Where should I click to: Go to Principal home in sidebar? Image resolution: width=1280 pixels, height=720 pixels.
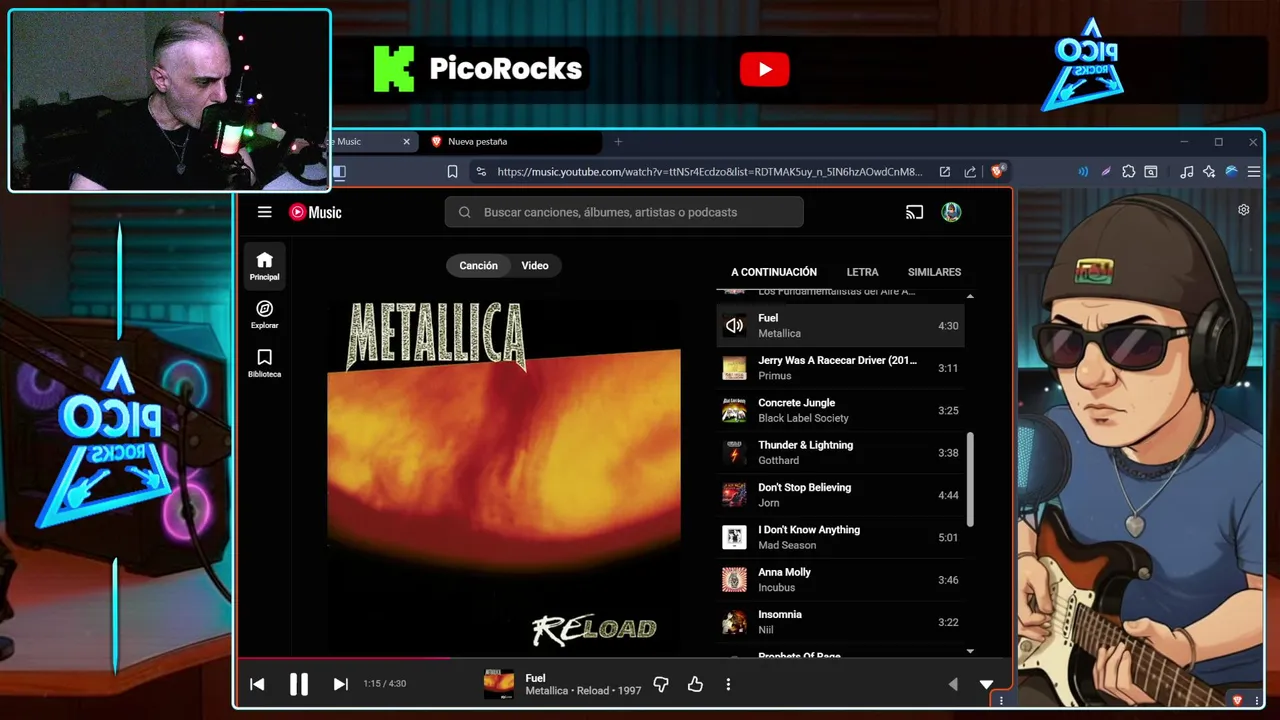point(264,266)
